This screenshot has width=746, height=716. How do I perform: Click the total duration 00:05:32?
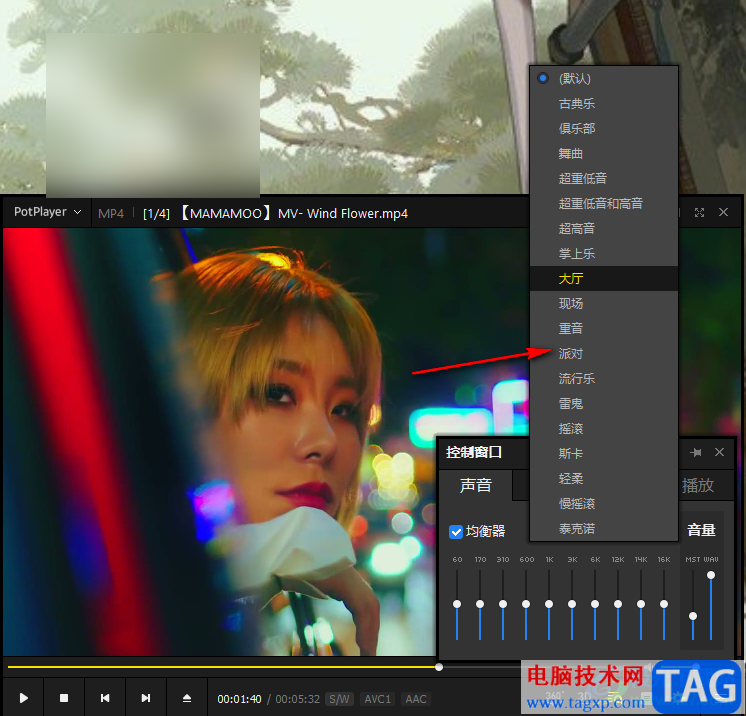[297, 699]
